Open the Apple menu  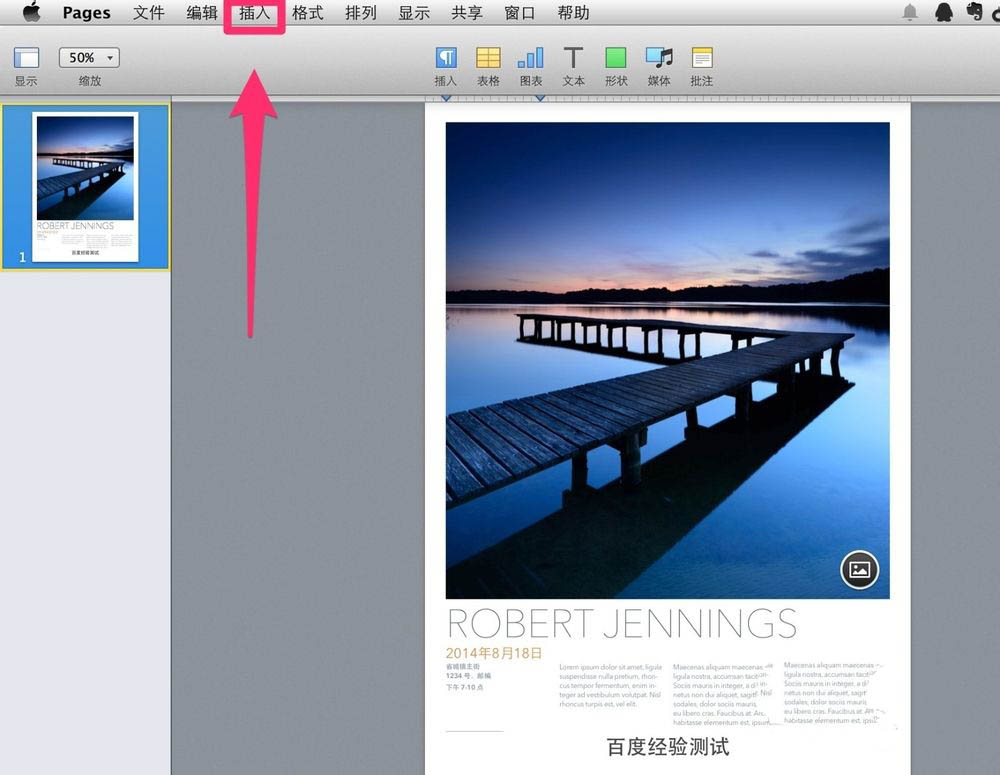(32, 13)
